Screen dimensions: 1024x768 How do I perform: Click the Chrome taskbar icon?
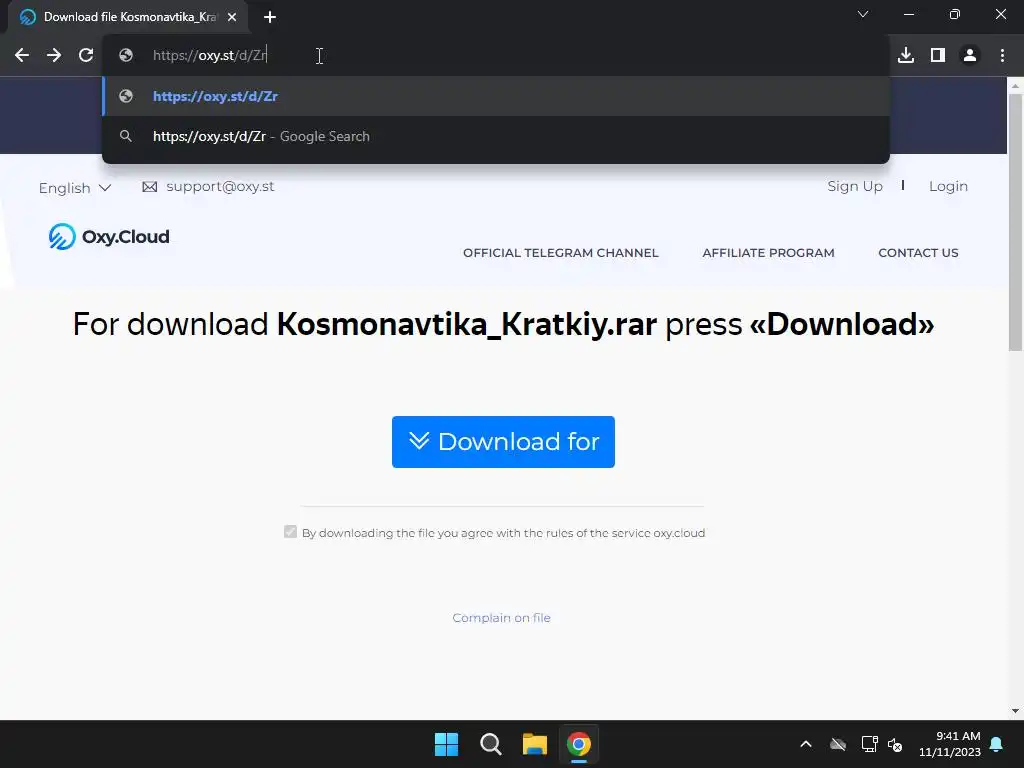579,744
